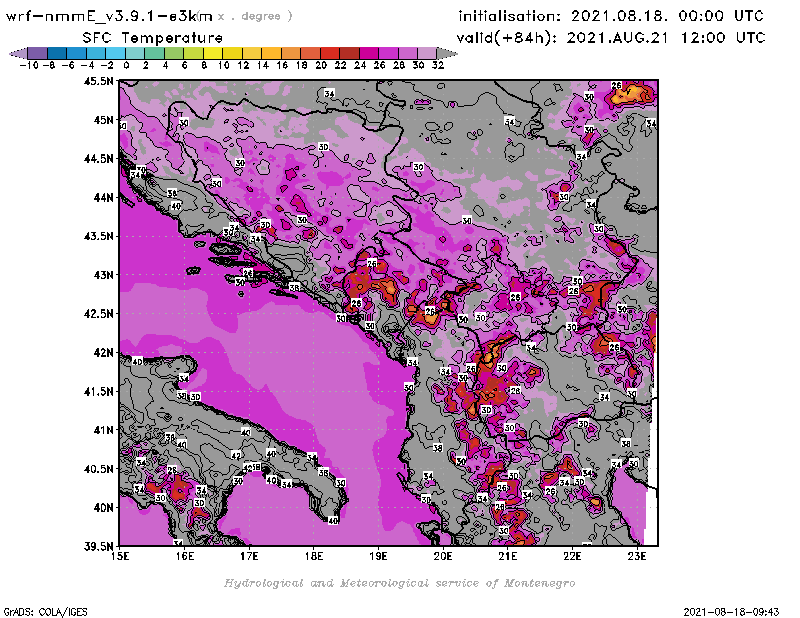Click the 45N latitude label
Screen dimensions: 800x618
tap(103, 120)
